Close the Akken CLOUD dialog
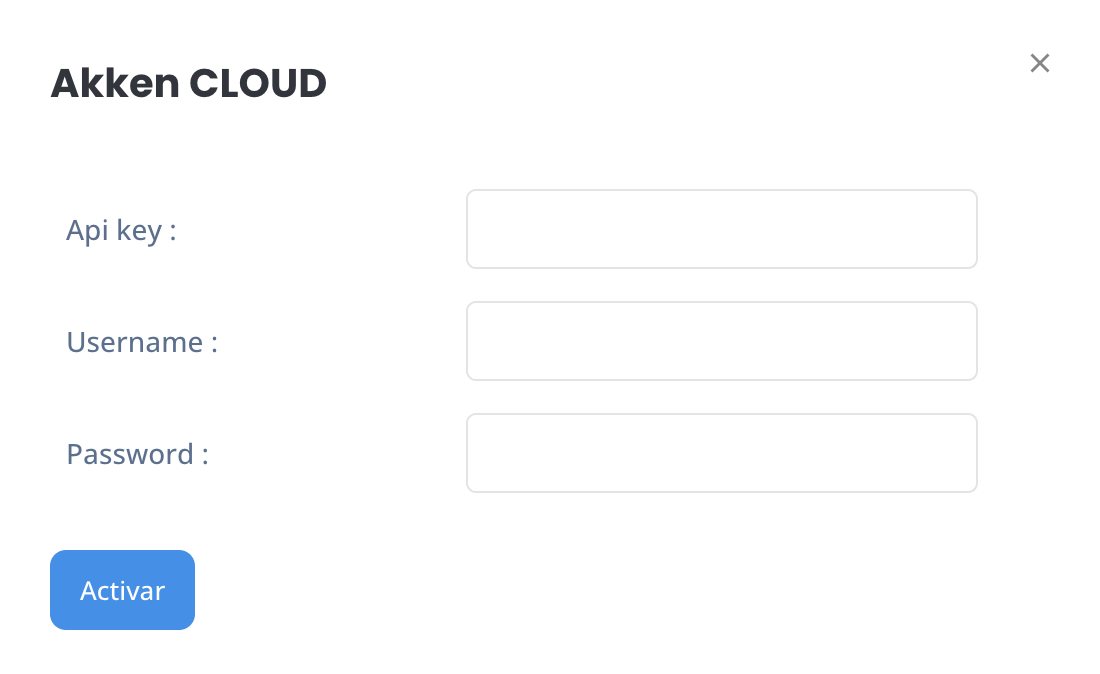1100x674 pixels. (1040, 63)
